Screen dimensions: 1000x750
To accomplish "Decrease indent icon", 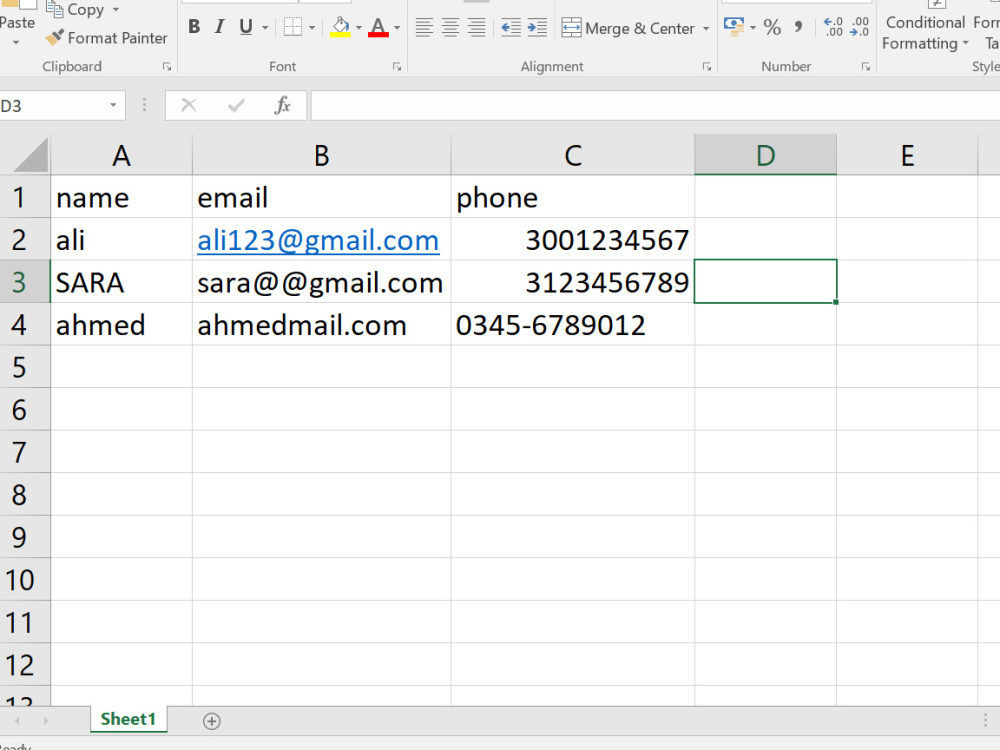I will pyautogui.click(x=511, y=27).
